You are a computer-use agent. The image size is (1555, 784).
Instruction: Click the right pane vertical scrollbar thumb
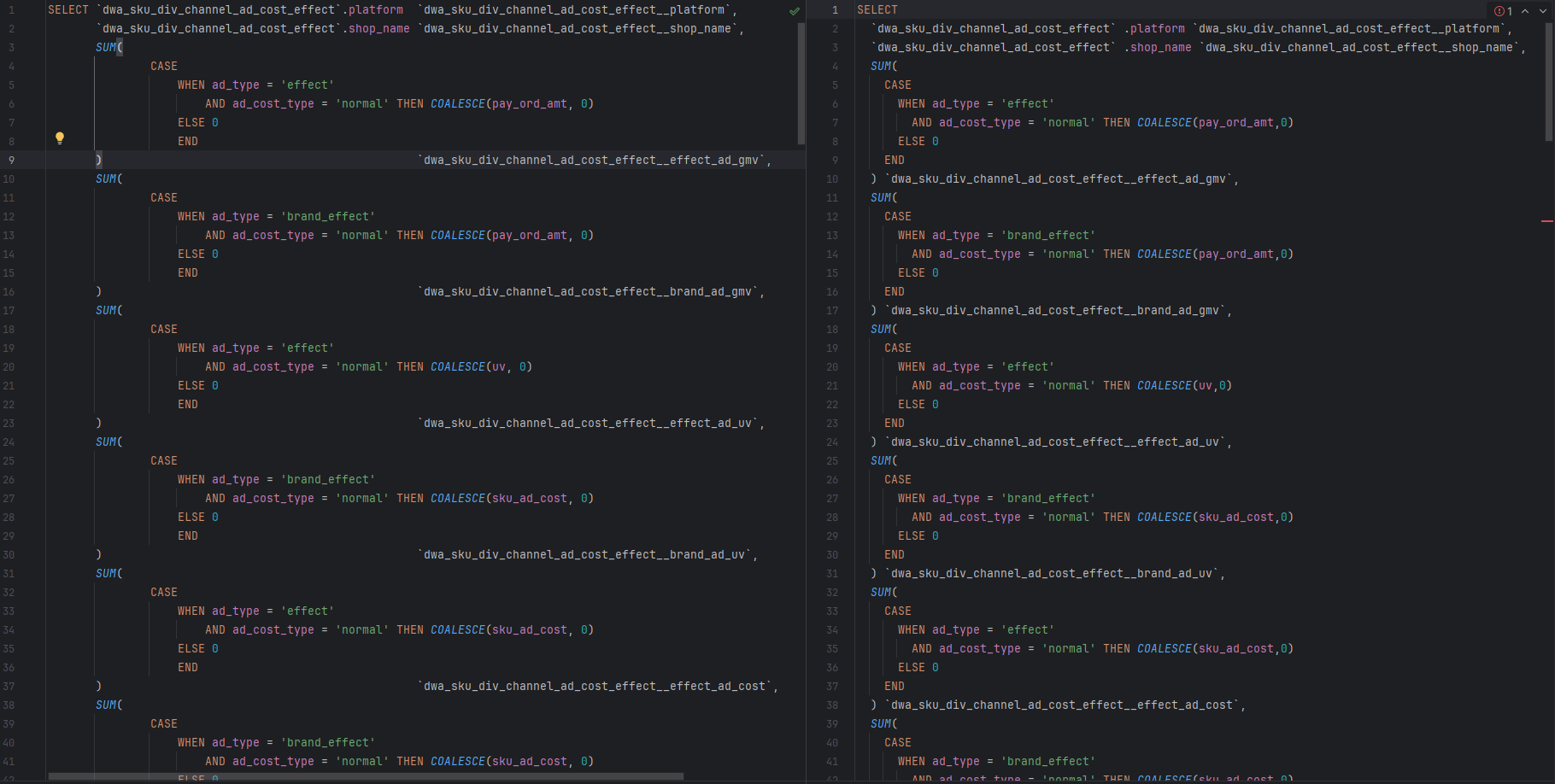tap(1549, 80)
